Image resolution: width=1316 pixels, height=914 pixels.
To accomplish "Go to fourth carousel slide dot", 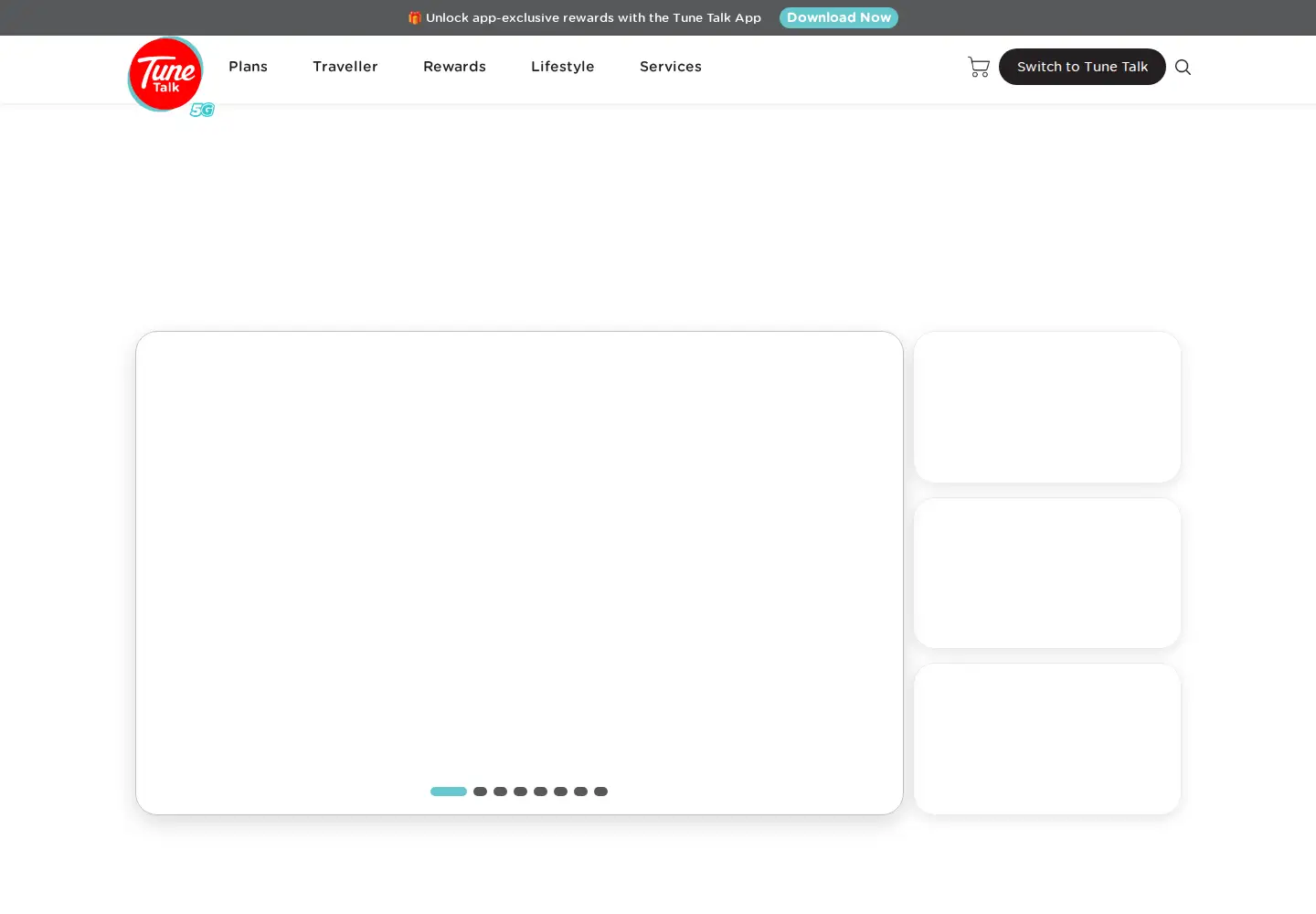I will pos(520,792).
